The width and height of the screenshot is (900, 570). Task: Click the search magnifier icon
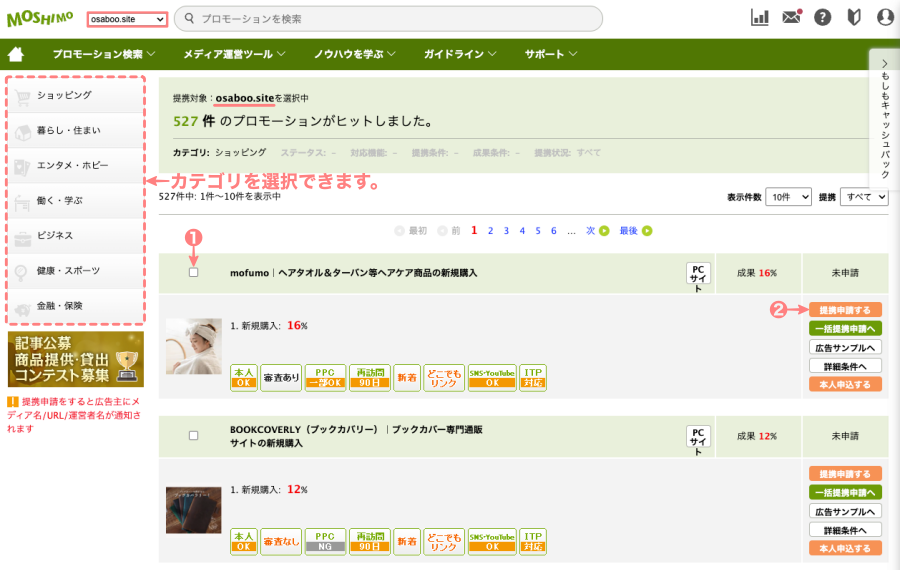(189, 18)
